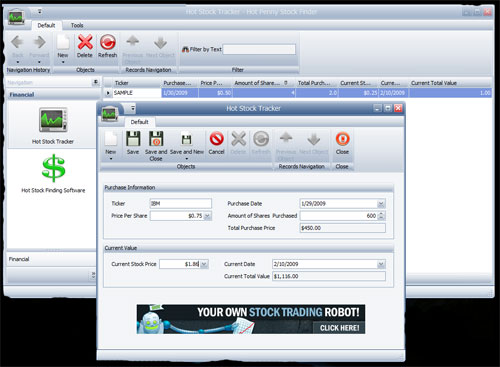Click Amount of Shares Purchased field
This screenshot has width=500, height=367.
click(x=339, y=216)
